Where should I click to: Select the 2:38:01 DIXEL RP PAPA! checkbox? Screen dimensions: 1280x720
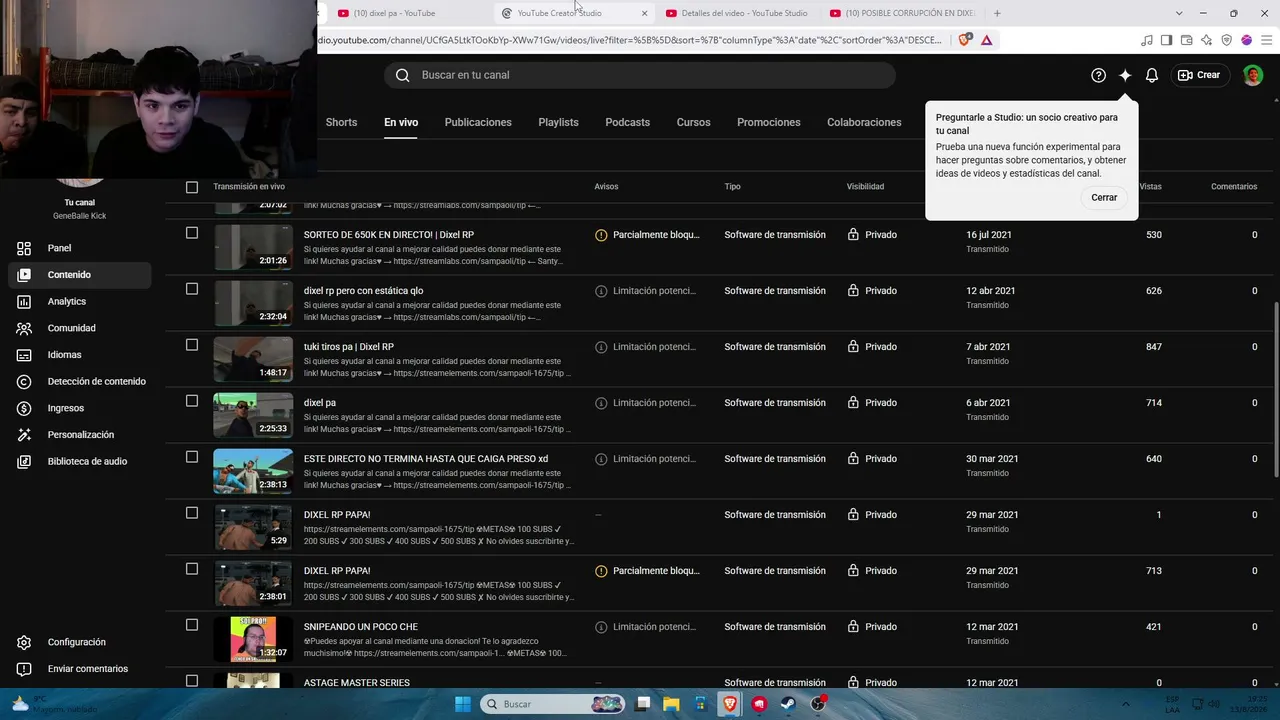pos(192,569)
